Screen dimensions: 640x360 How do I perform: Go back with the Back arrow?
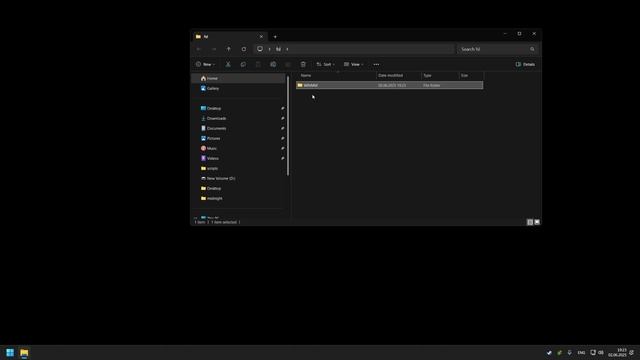click(199, 49)
